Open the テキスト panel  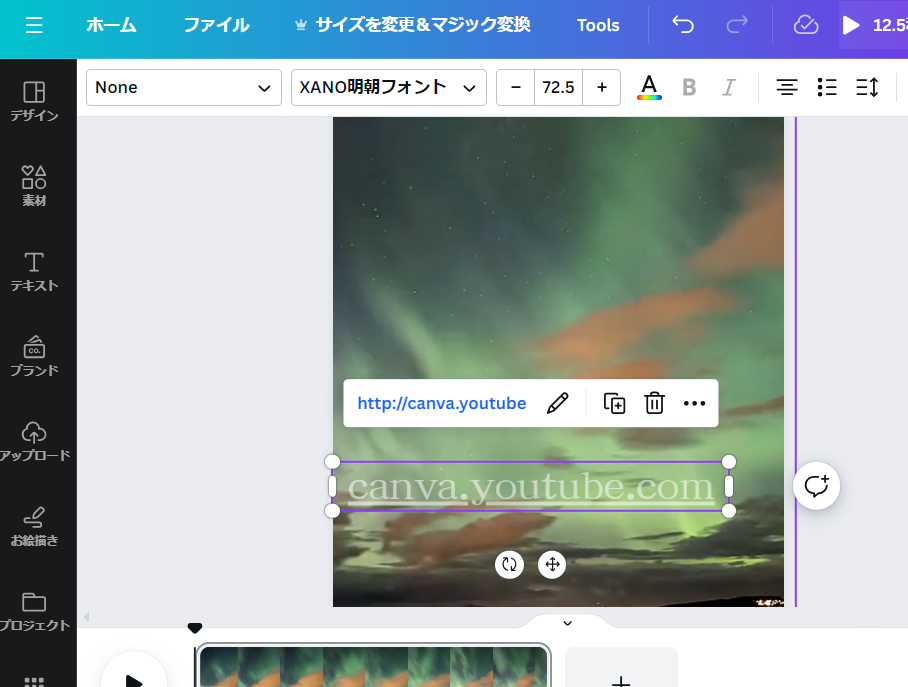(x=34, y=271)
